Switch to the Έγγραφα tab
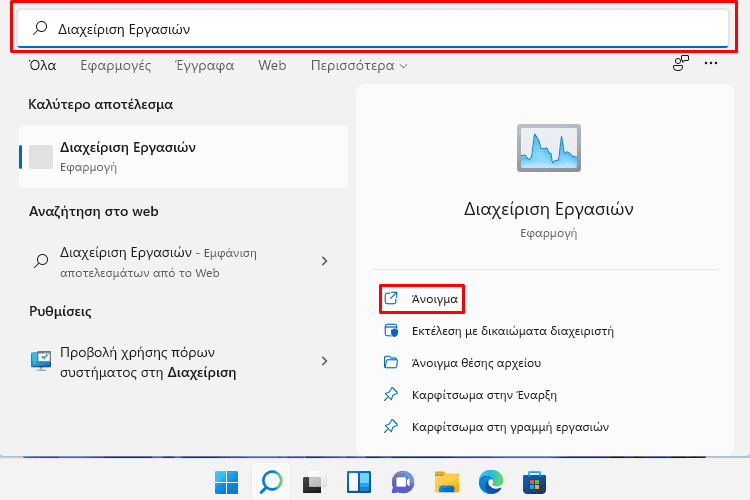This screenshot has height=500, width=750. (204, 65)
